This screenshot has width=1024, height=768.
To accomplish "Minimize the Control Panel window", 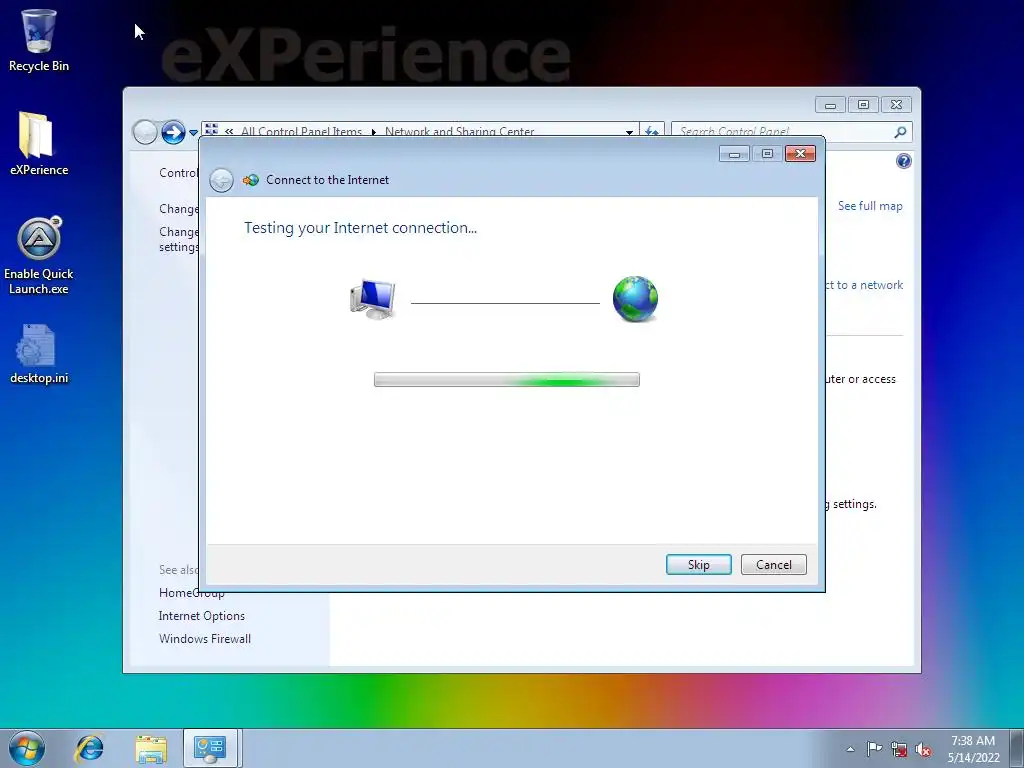I will (830, 105).
